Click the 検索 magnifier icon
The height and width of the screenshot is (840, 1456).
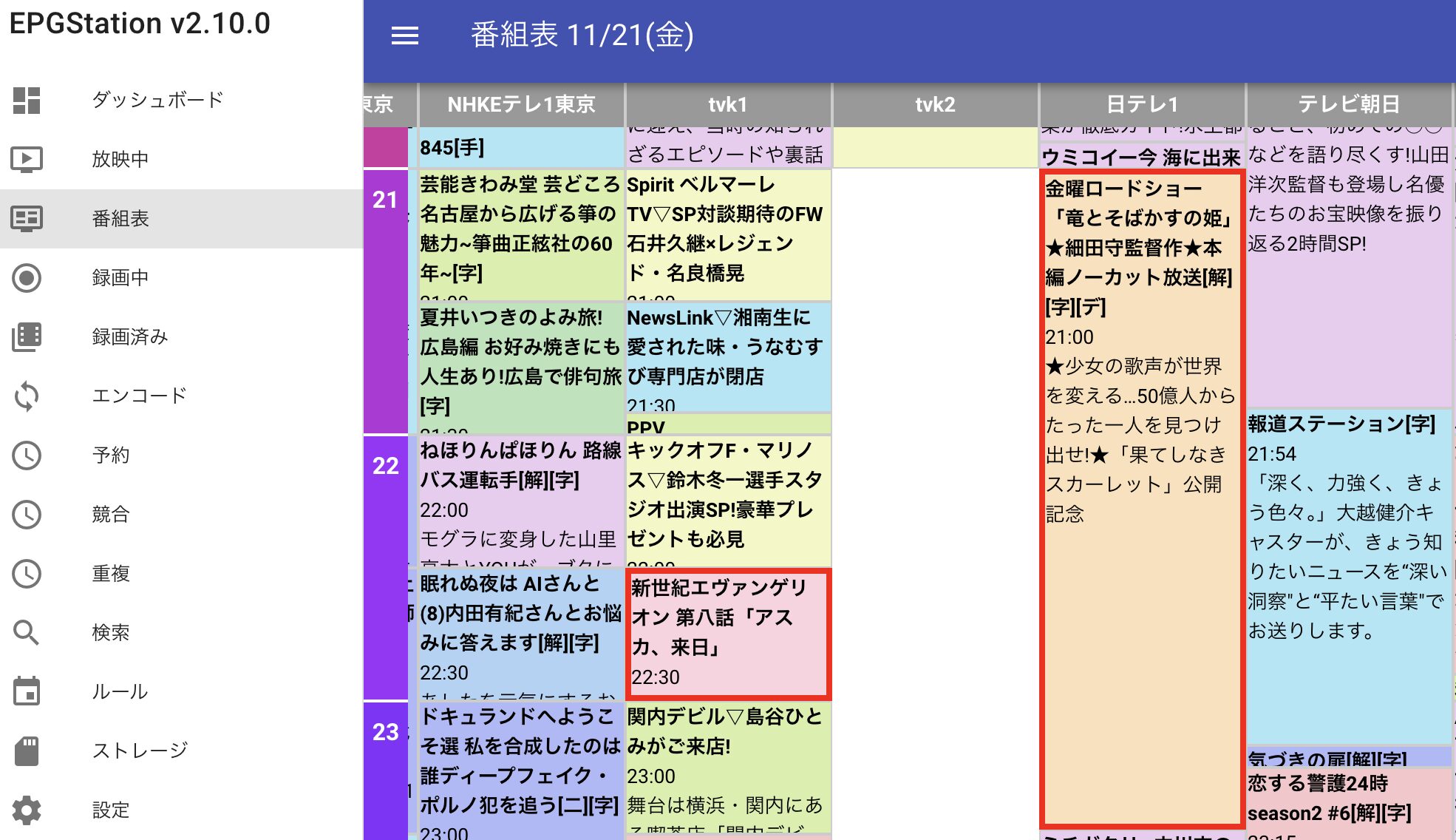(27, 633)
